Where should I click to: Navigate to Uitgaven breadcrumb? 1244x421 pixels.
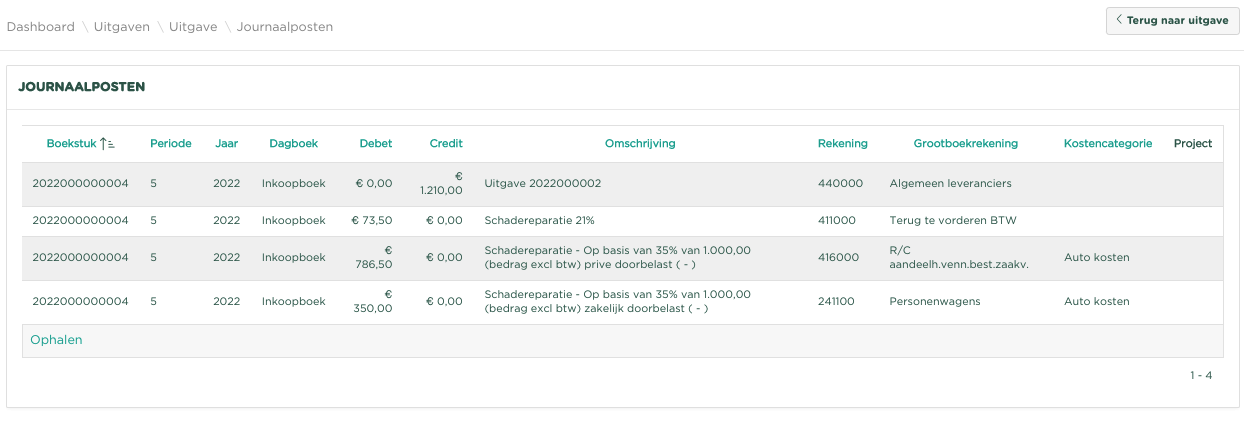pos(121,27)
